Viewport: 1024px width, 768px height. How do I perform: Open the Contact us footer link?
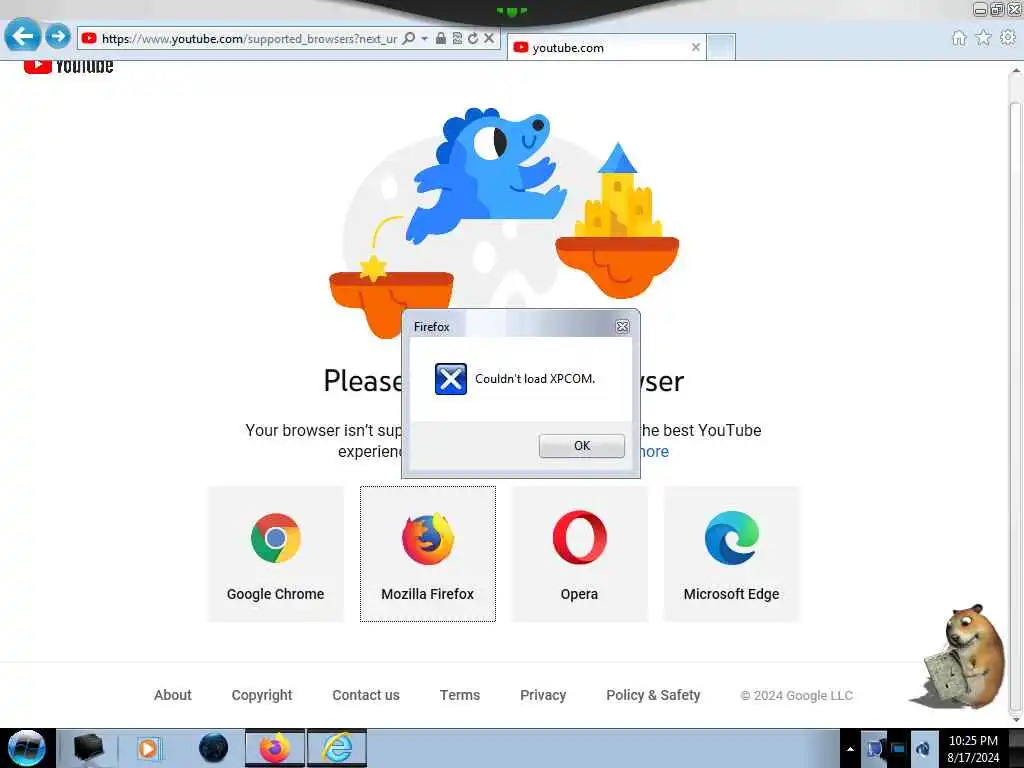[x=366, y=695]
